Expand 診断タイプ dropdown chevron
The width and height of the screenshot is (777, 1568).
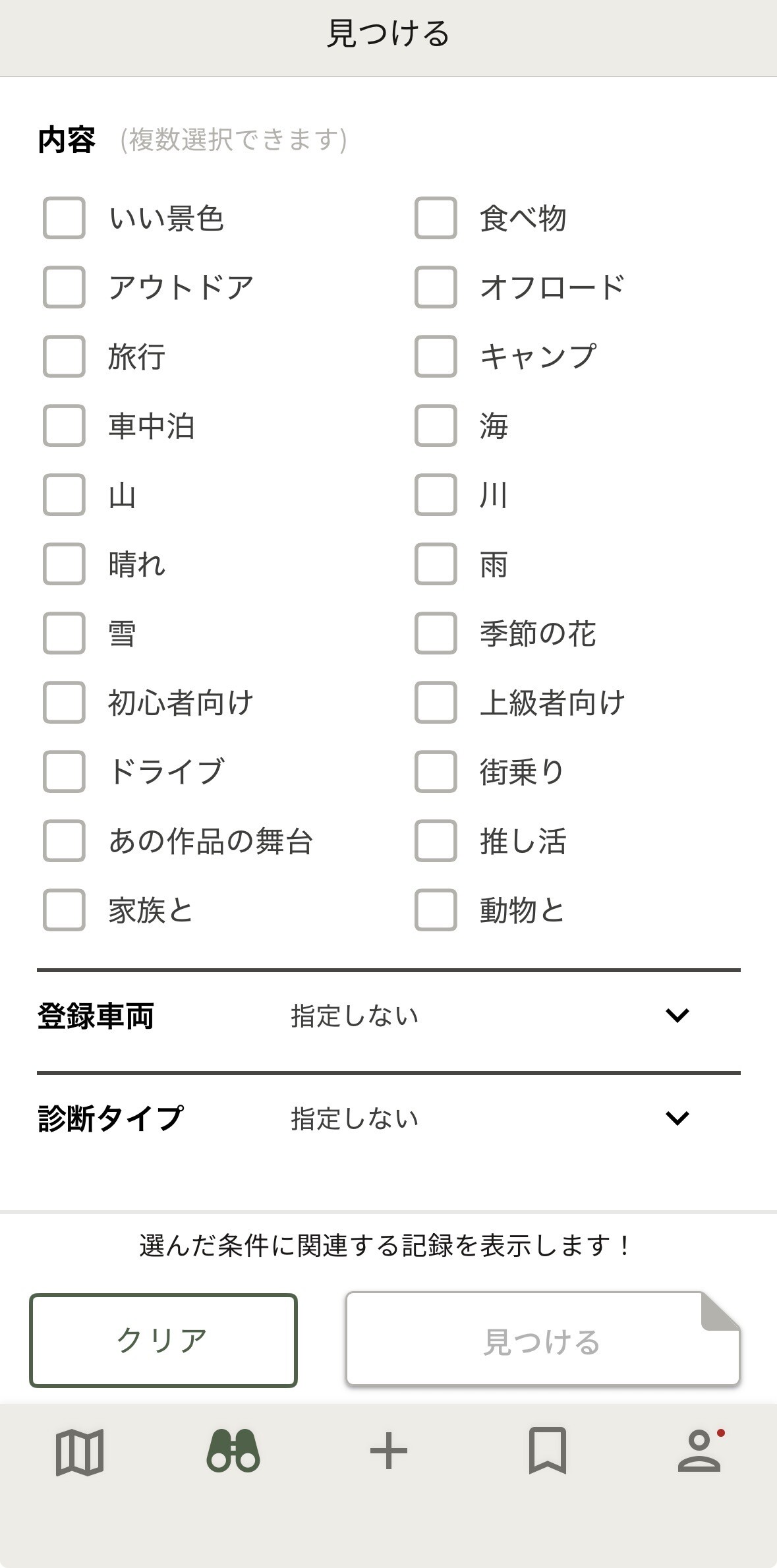[x=677, y=1118]
